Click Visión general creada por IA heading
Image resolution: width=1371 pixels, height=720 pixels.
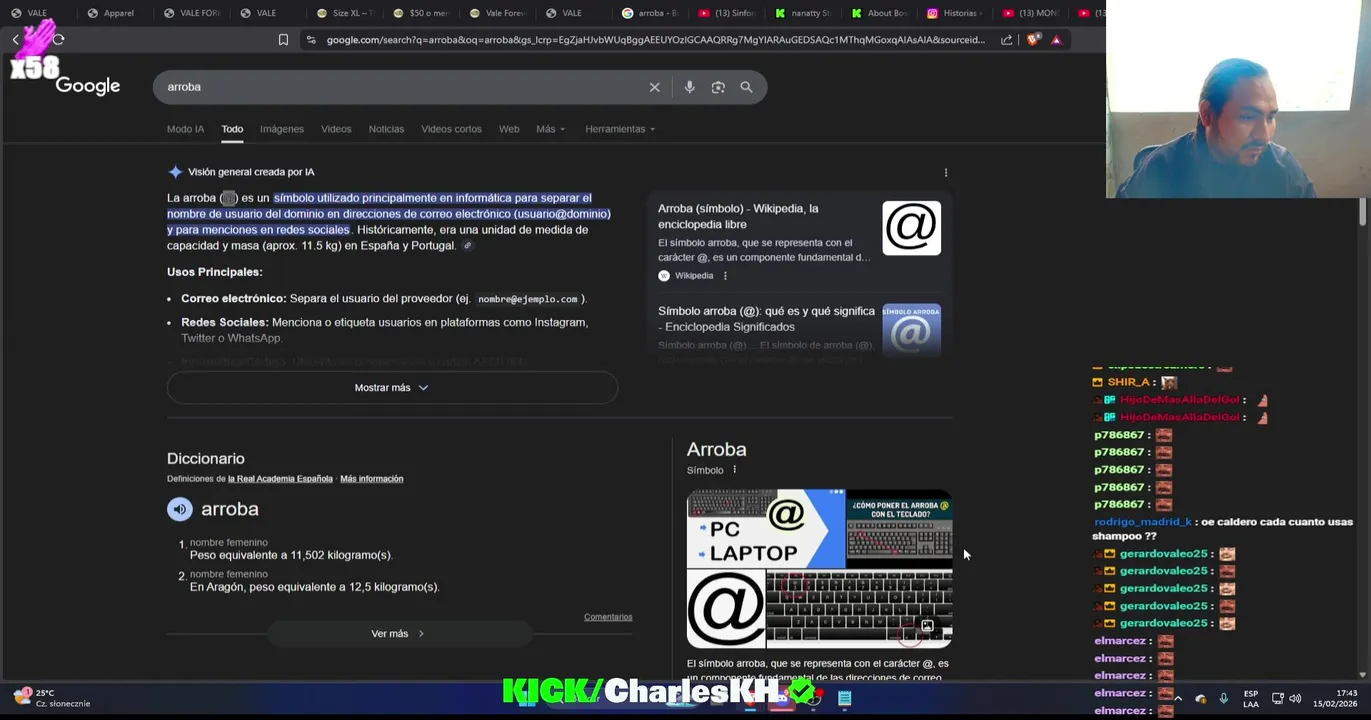pos(251,172)
